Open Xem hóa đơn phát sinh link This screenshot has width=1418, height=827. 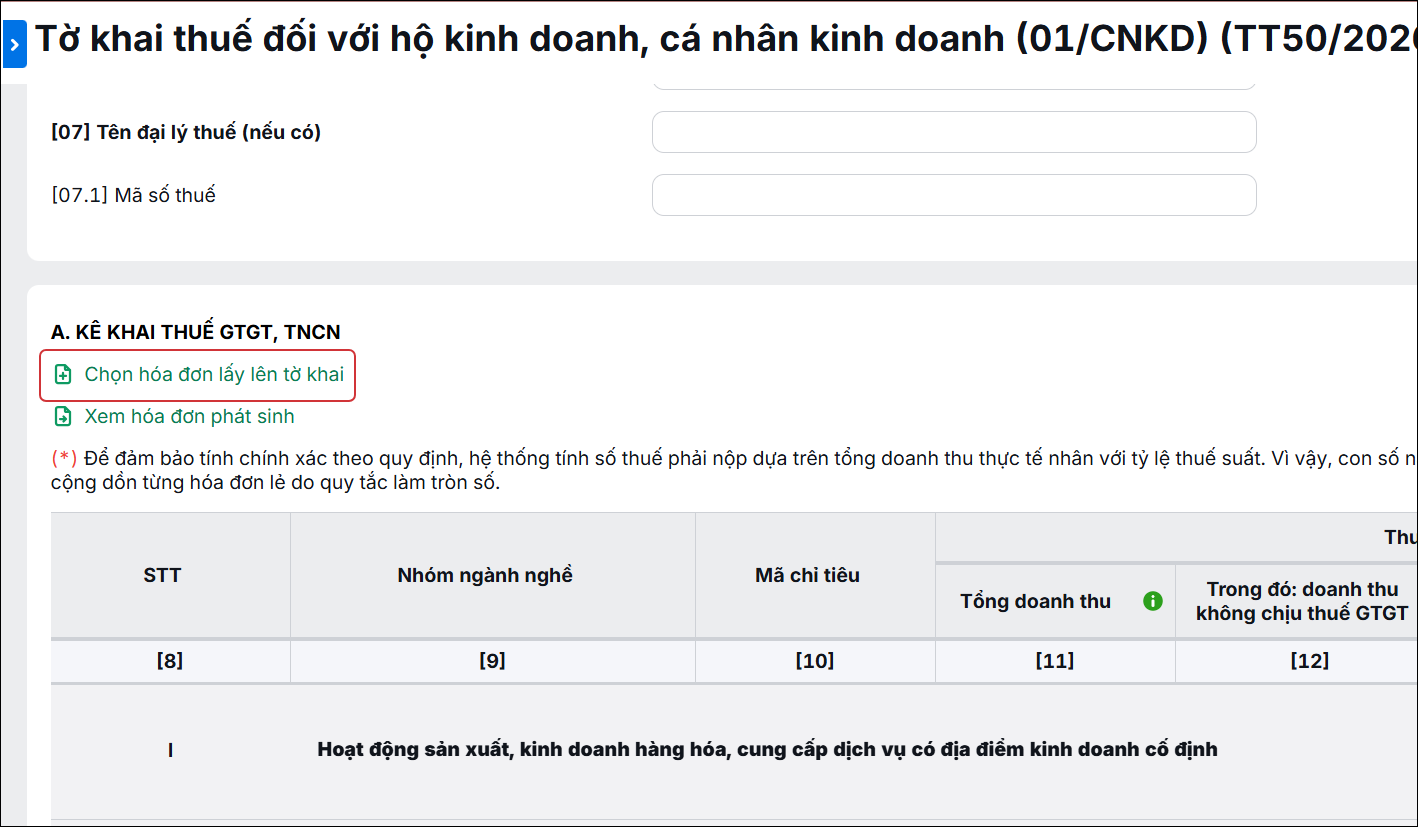click(189, 416)
